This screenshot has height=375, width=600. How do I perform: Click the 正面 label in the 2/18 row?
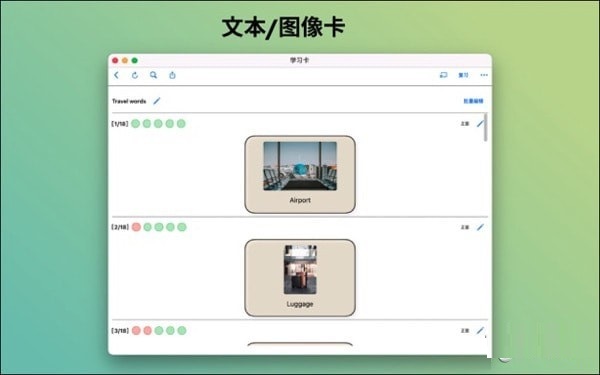tap(465, 227)
